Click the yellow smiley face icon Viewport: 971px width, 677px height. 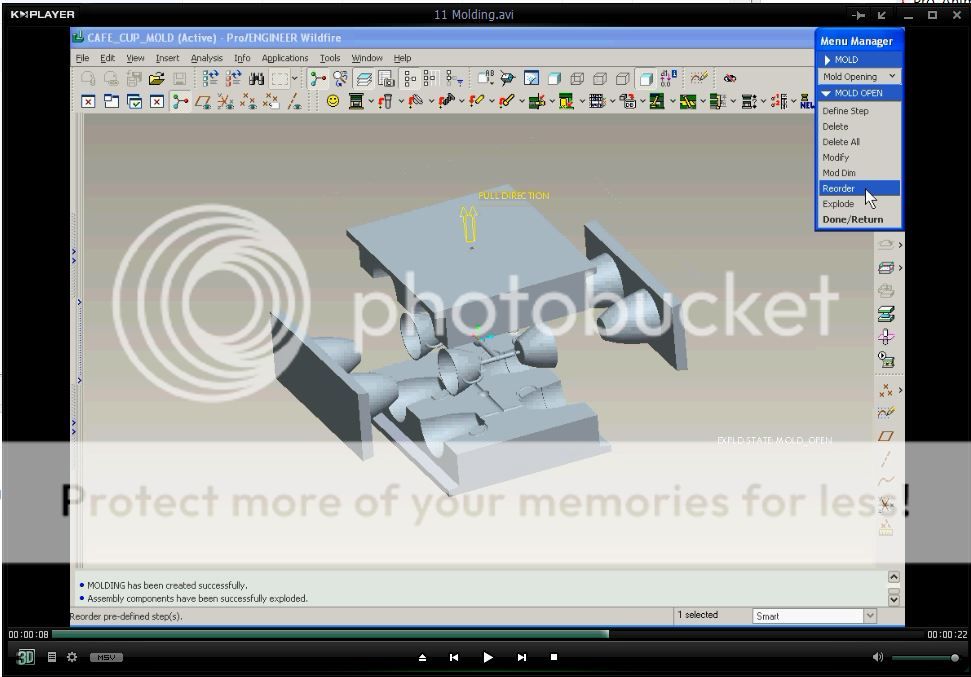(x=333, y=101)
